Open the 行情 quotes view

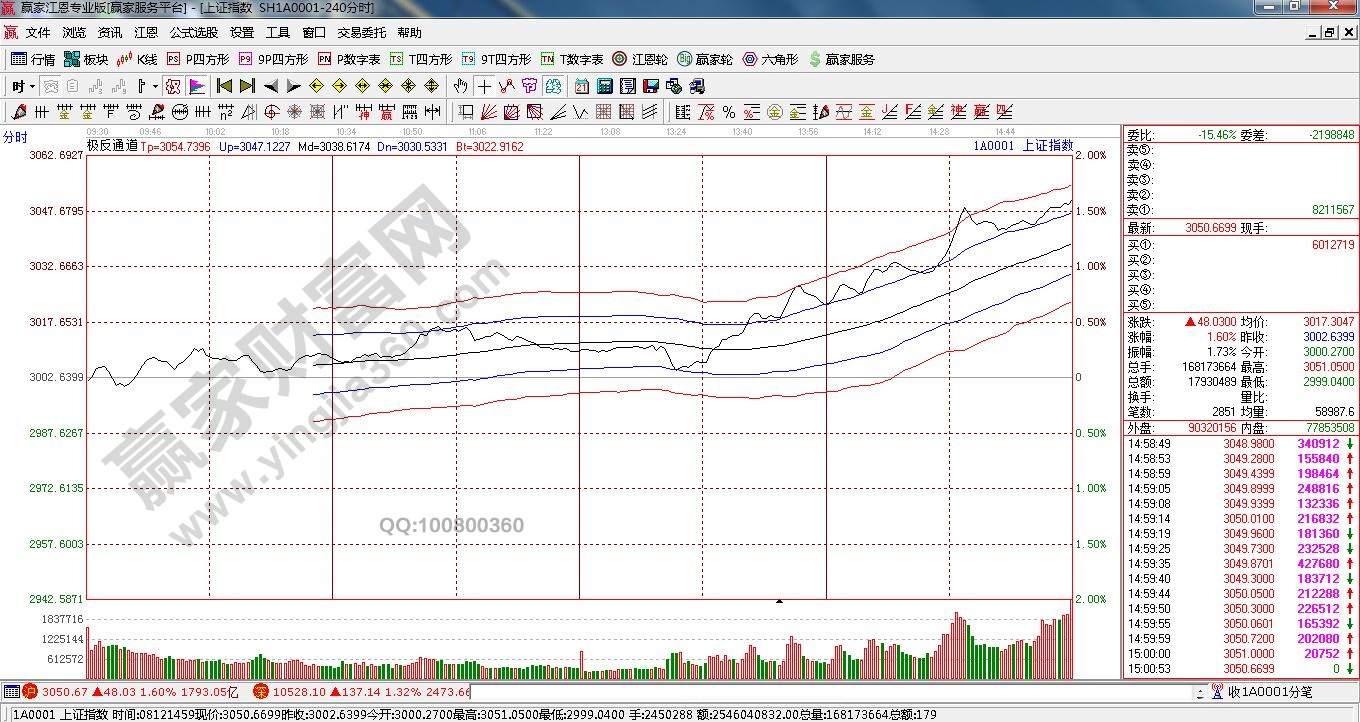pyautogui.click(x=33, y=60)
